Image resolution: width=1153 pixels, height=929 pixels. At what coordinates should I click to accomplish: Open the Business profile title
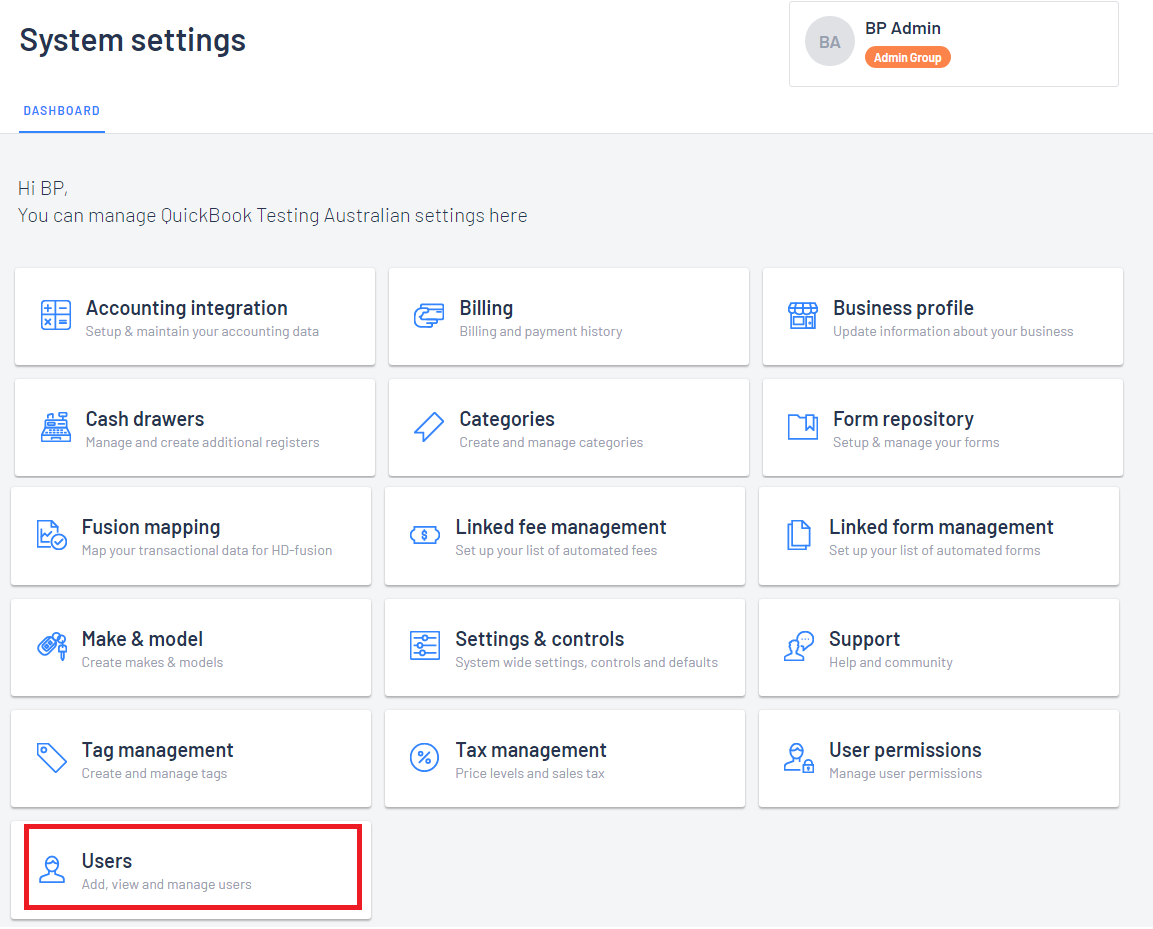(x=903, y=308)
